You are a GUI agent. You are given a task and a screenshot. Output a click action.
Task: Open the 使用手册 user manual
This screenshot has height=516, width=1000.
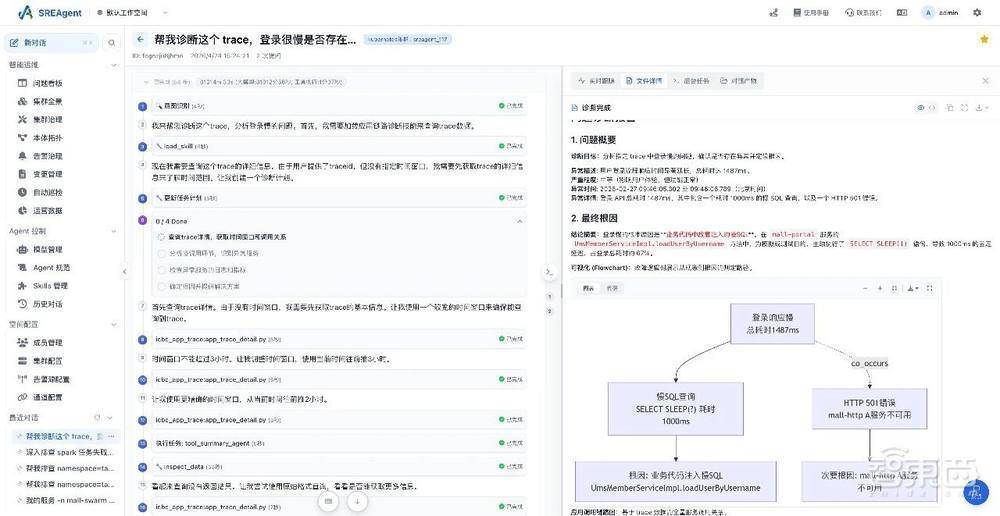click(x=811, y=12)
